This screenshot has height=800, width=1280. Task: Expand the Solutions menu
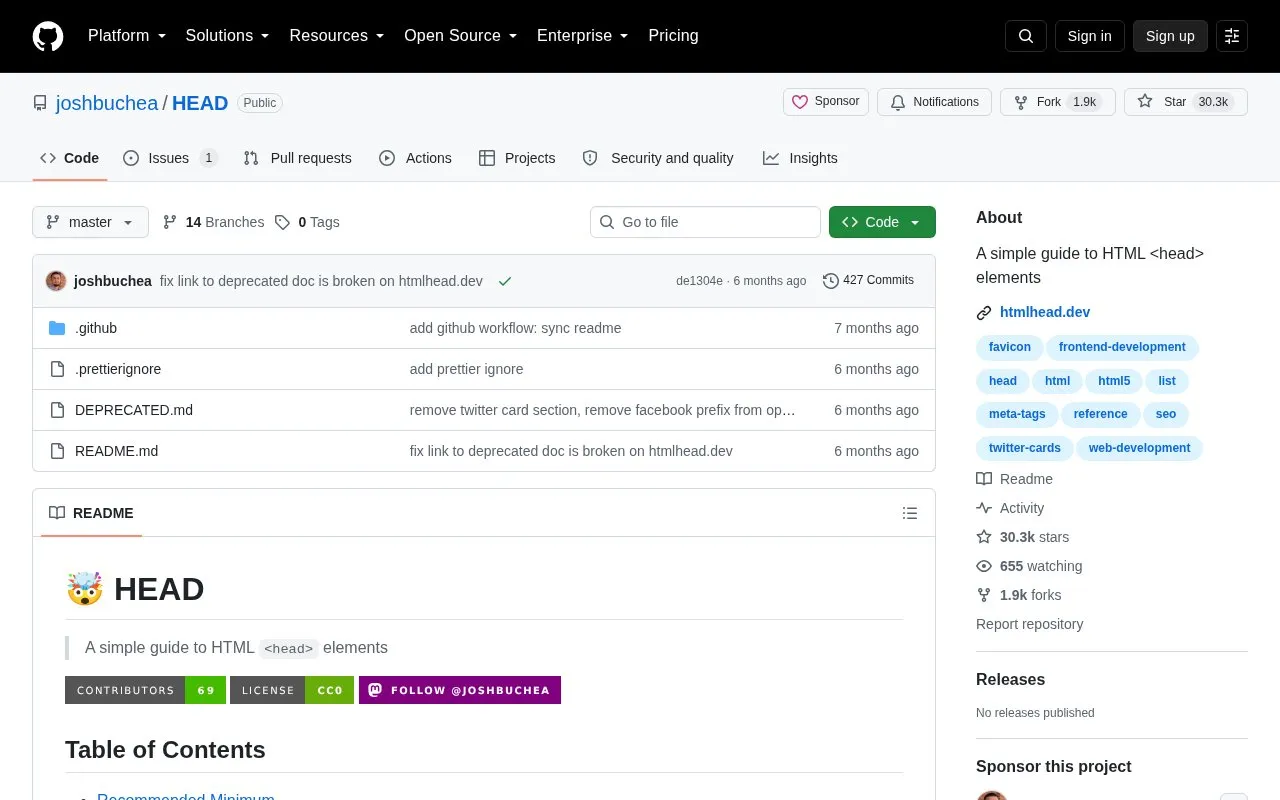[228, 36]
